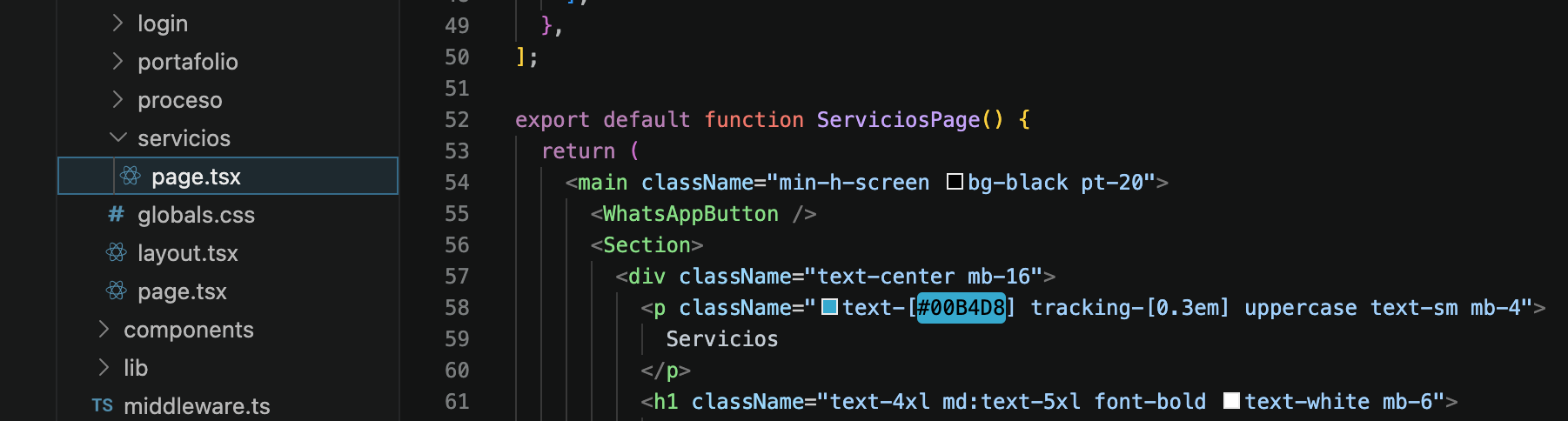
Task: Select the servicios folder row
Action: (228, 138)
